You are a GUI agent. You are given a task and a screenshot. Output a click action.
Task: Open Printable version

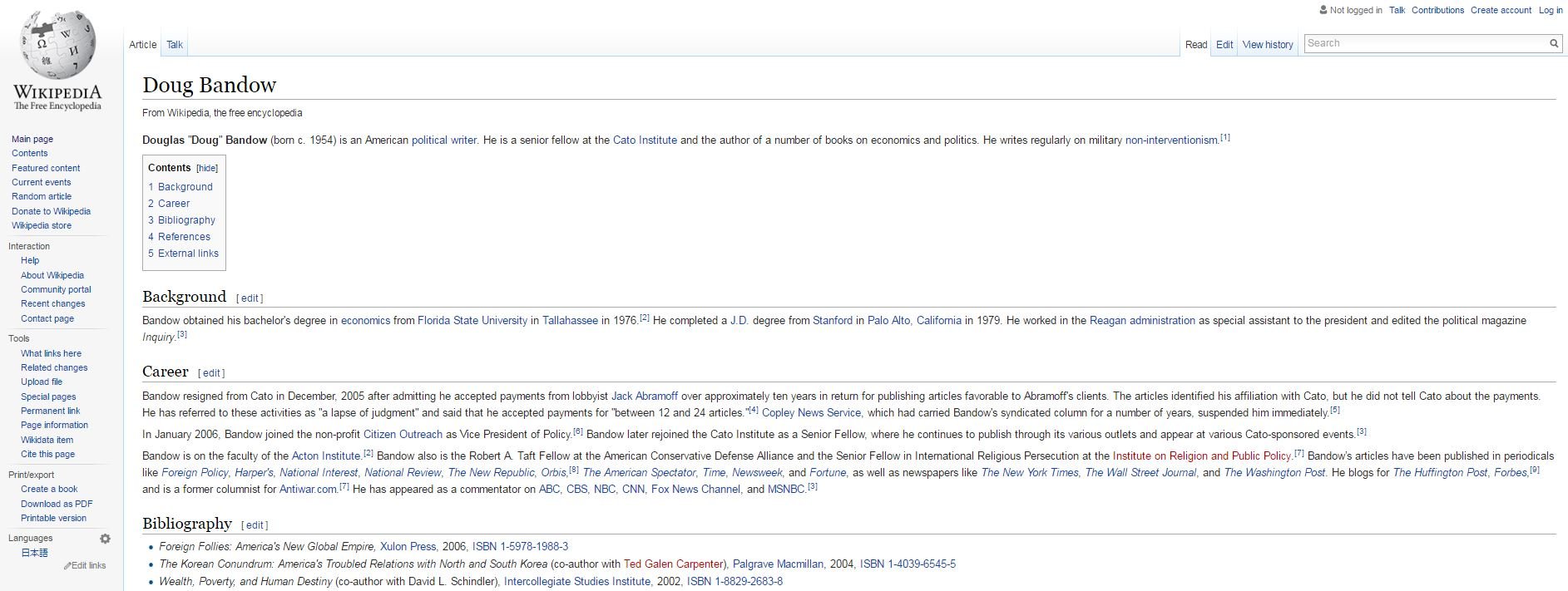click(x=53, y=518)
